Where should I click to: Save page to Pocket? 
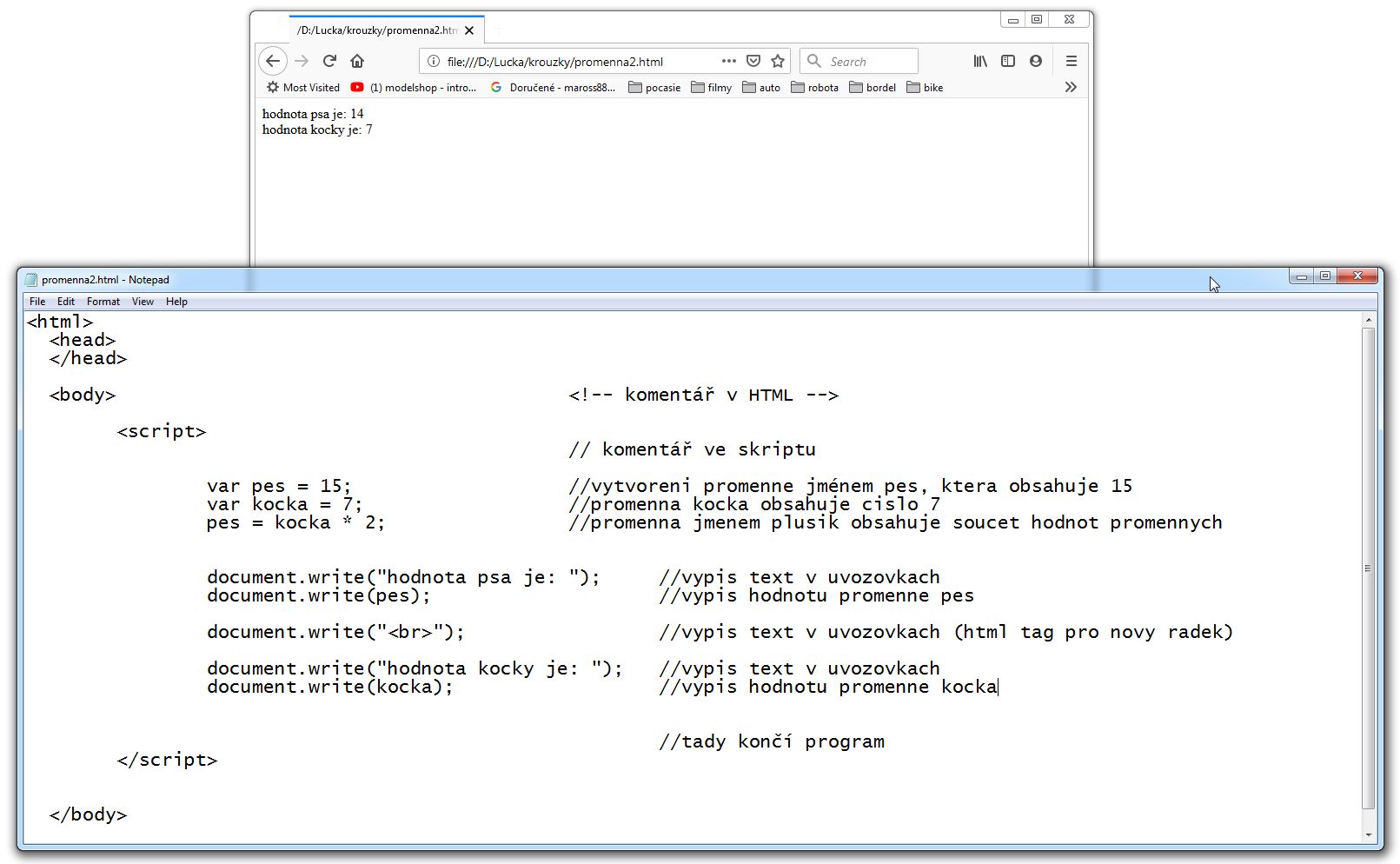click(753, 61)
